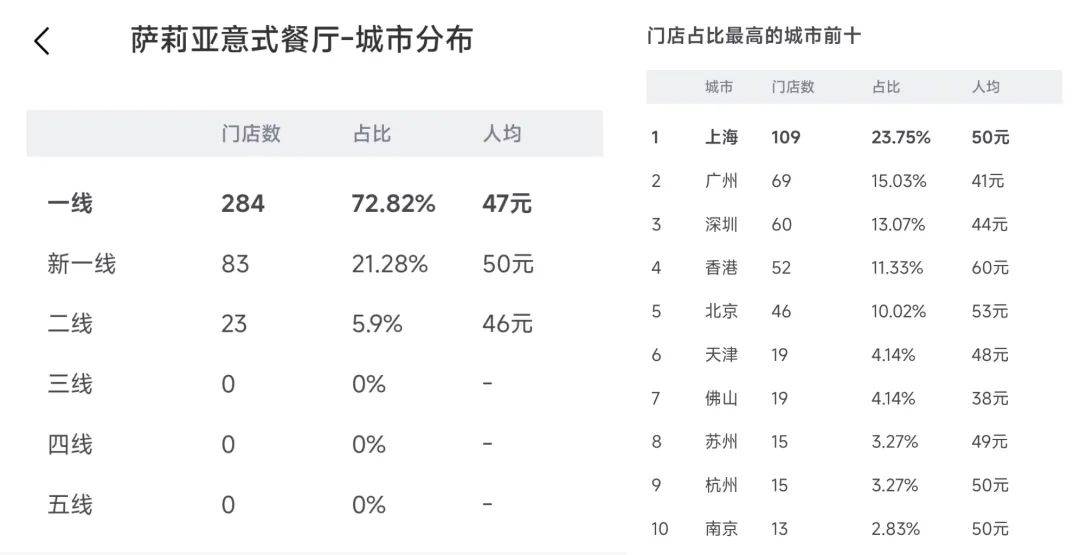
Task: Open the 深圳 city row
Action: click(x=721, y=225)
